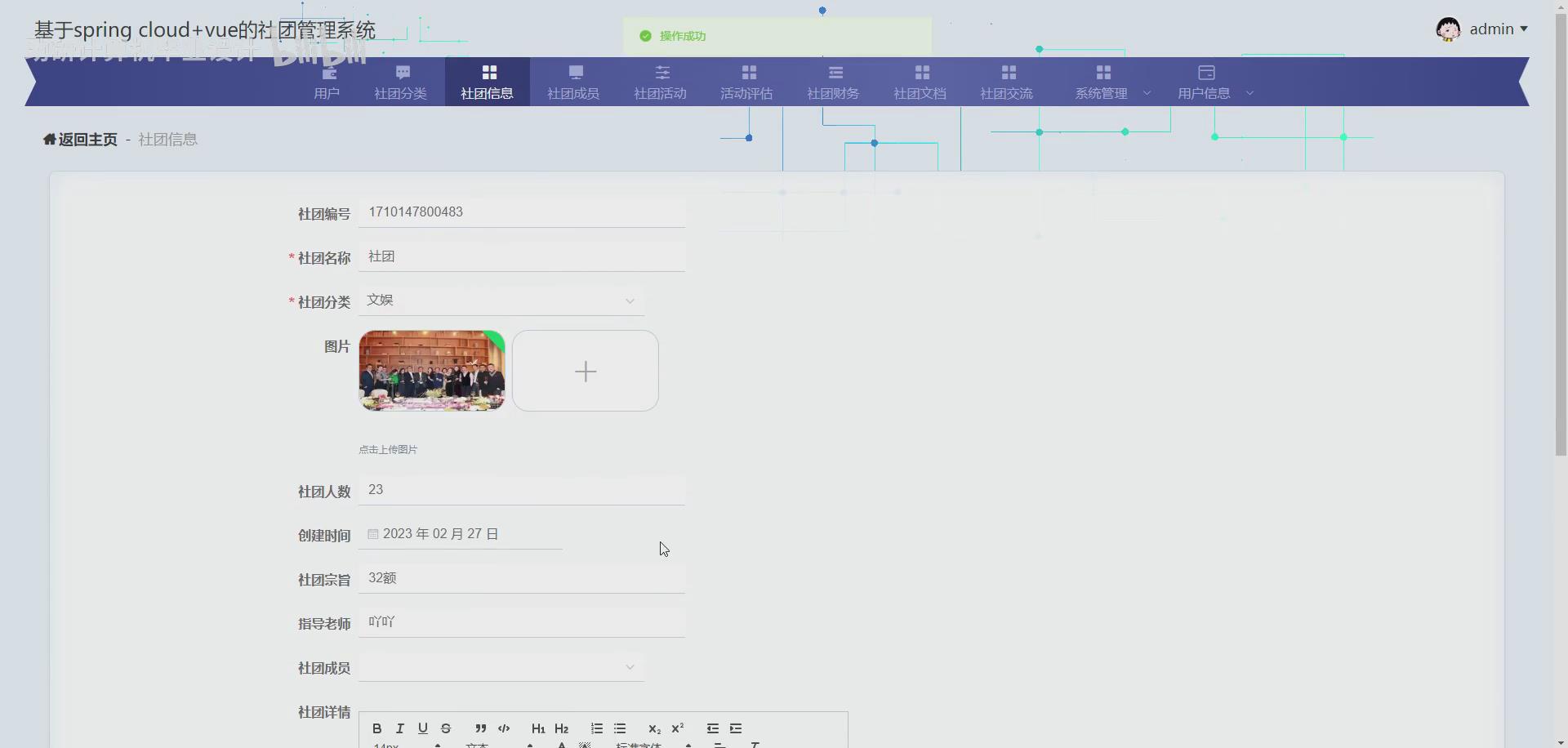Open the 社团分类 category dropdown showing 文娱

(500, 301)
